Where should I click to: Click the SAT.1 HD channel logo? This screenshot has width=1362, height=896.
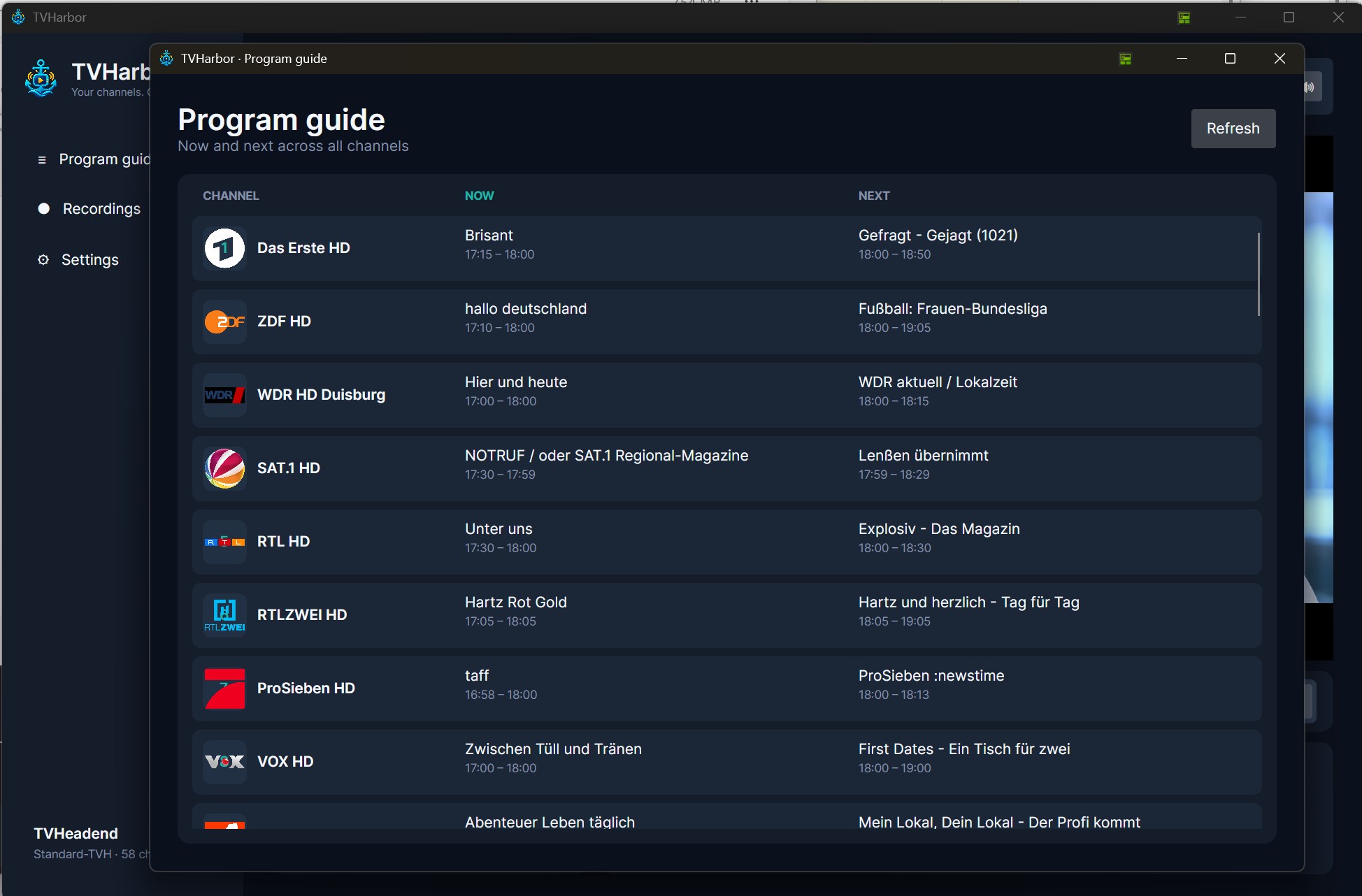pos(224,468)
